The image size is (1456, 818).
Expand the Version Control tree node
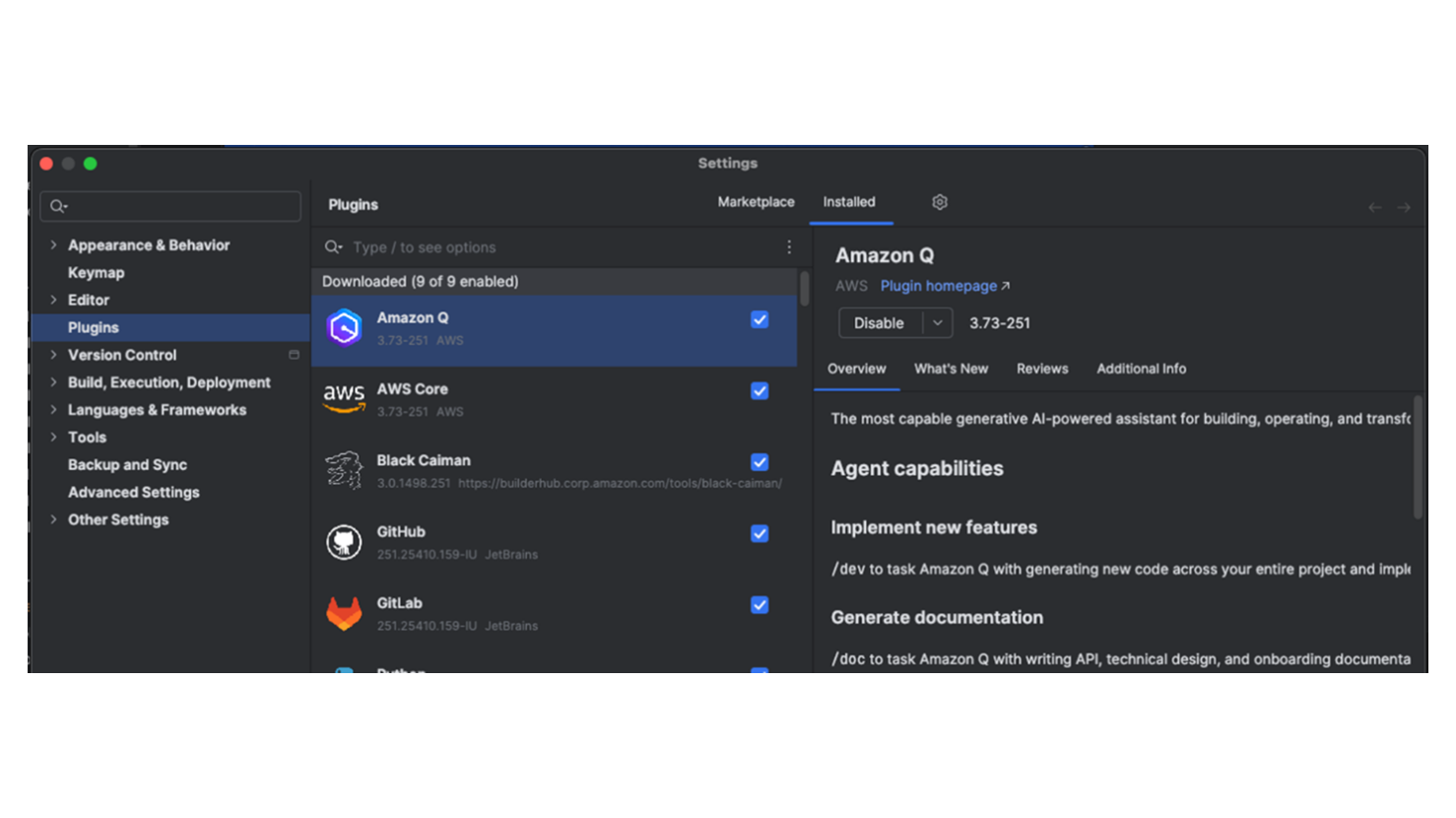[x=53, y=355]
